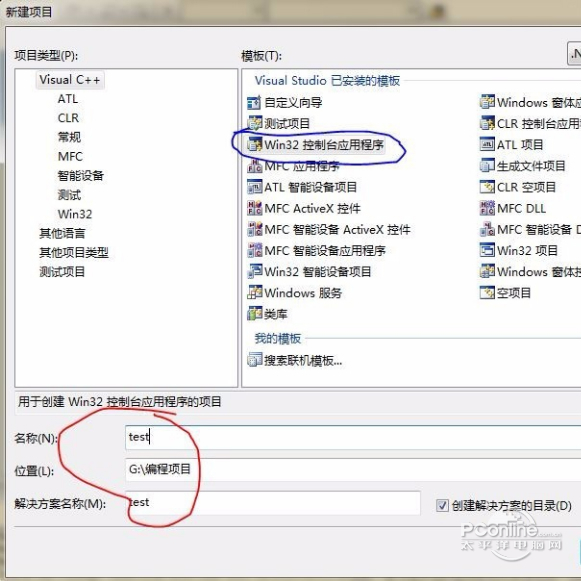Select the ATL 项目 template icon
The height and width of the screenshot is (581, 581).
487,144
